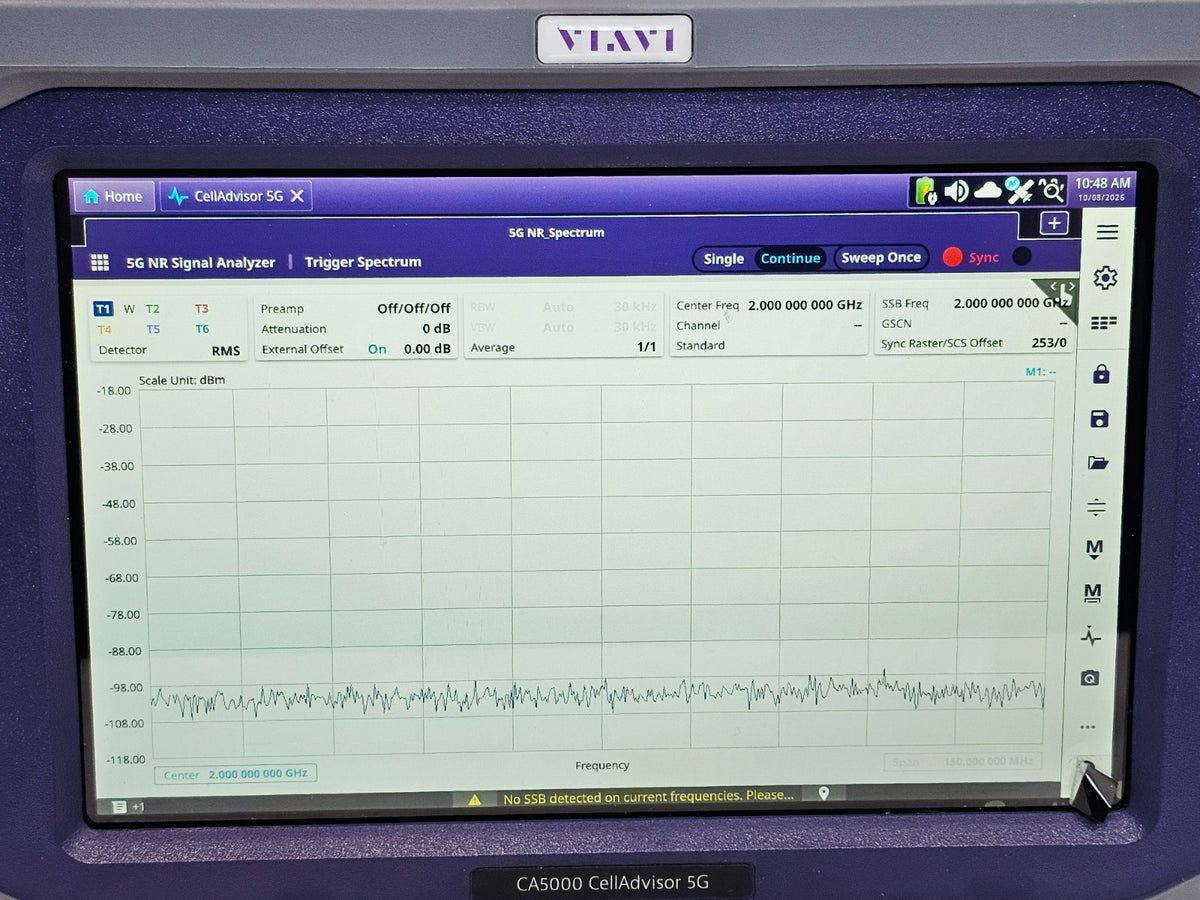Open the more options ellipsis icon

coord(1088,727)
